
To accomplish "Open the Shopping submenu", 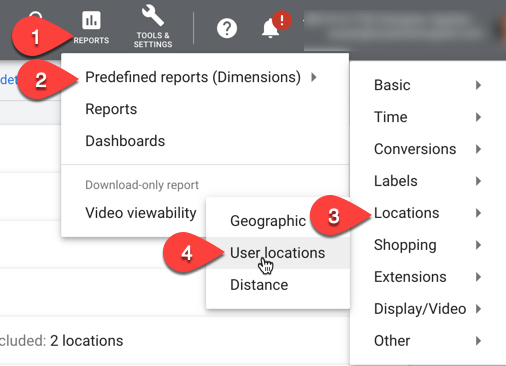I will tap(428, 245).
